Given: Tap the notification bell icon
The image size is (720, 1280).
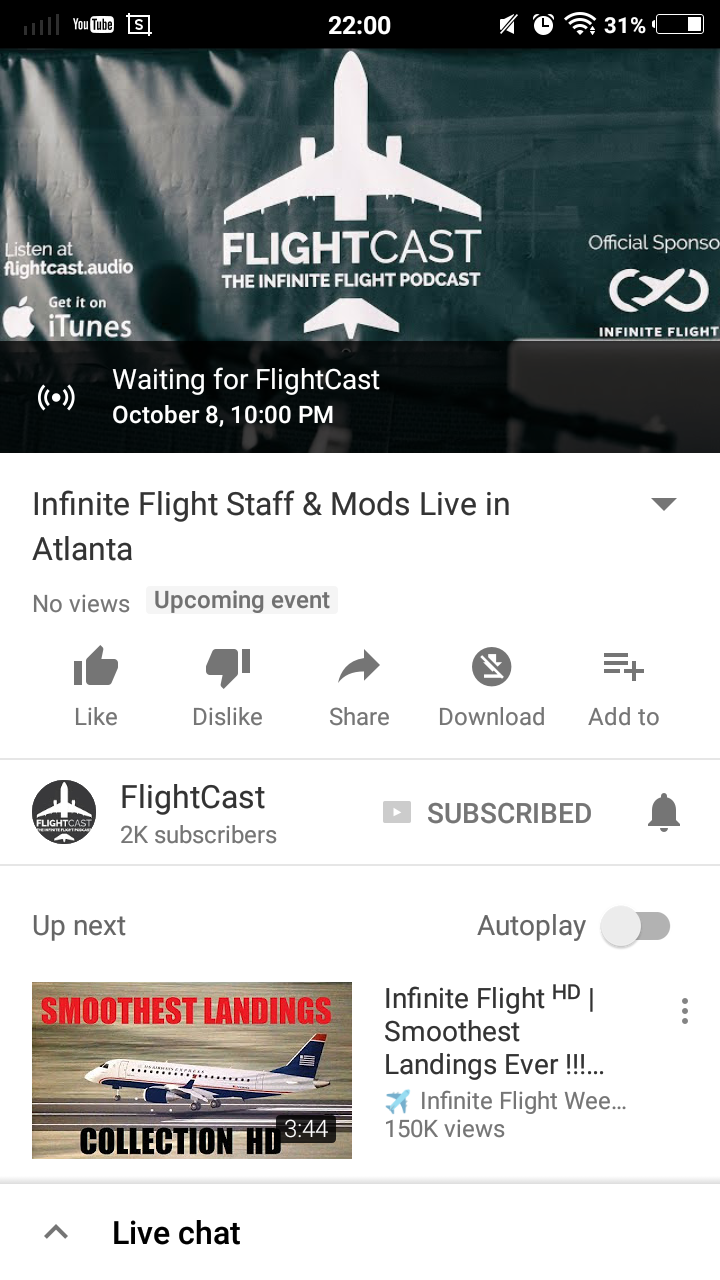Looking at the screenshot, I should pyautogui.click(x=664, y=813).
